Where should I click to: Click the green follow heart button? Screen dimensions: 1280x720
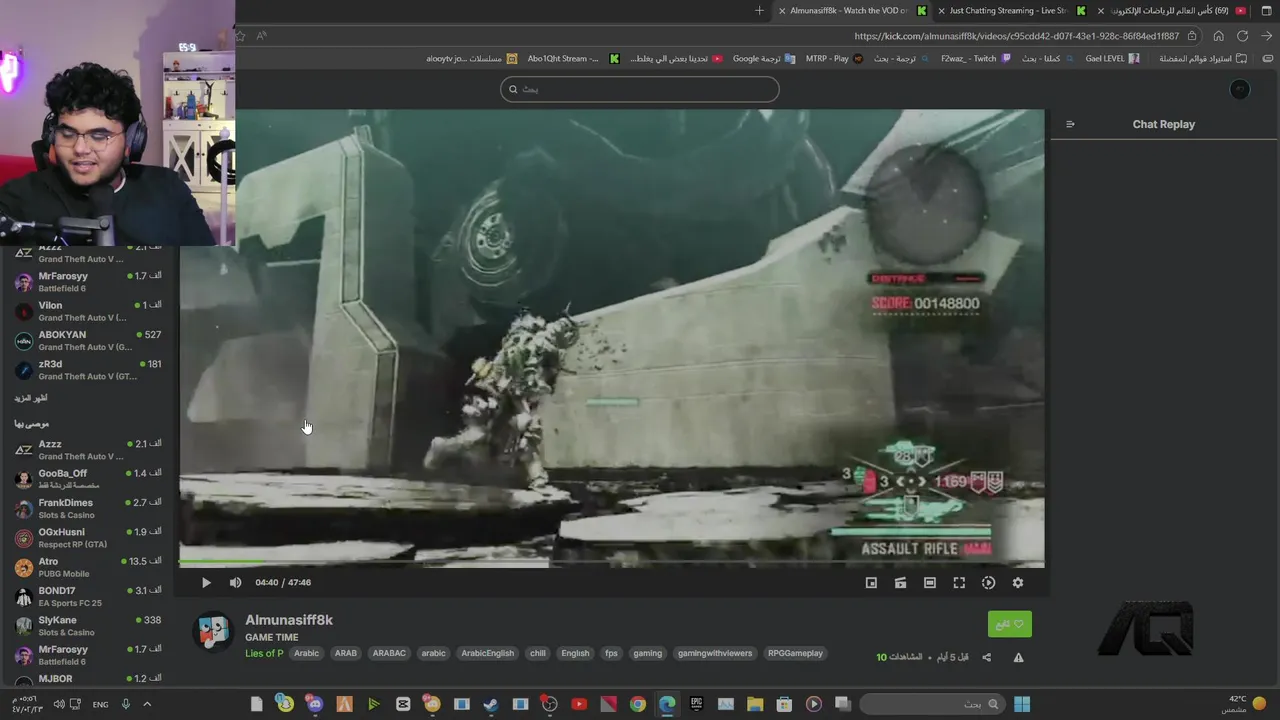tap(1009, 624)
